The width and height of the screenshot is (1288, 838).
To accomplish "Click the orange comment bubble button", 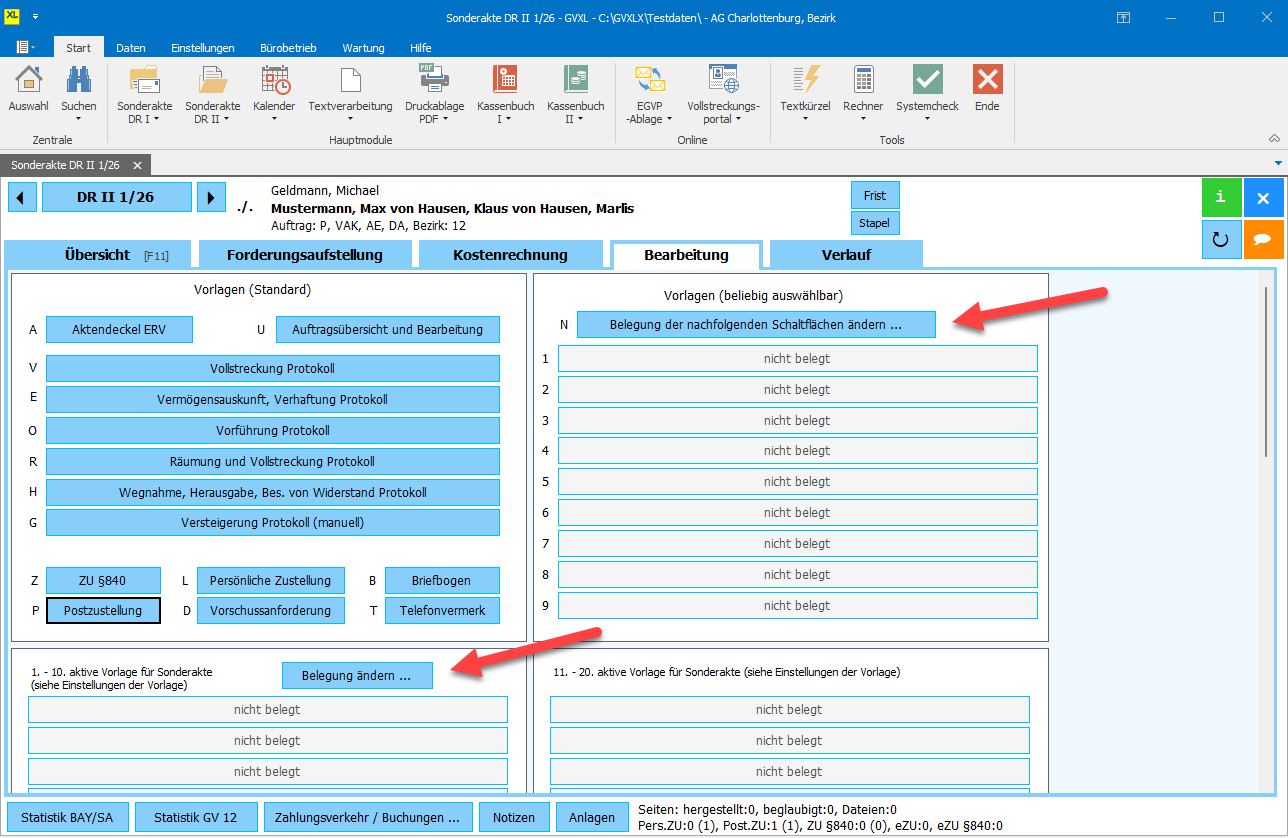I will pyautogui.click(x=1264, y=240).
